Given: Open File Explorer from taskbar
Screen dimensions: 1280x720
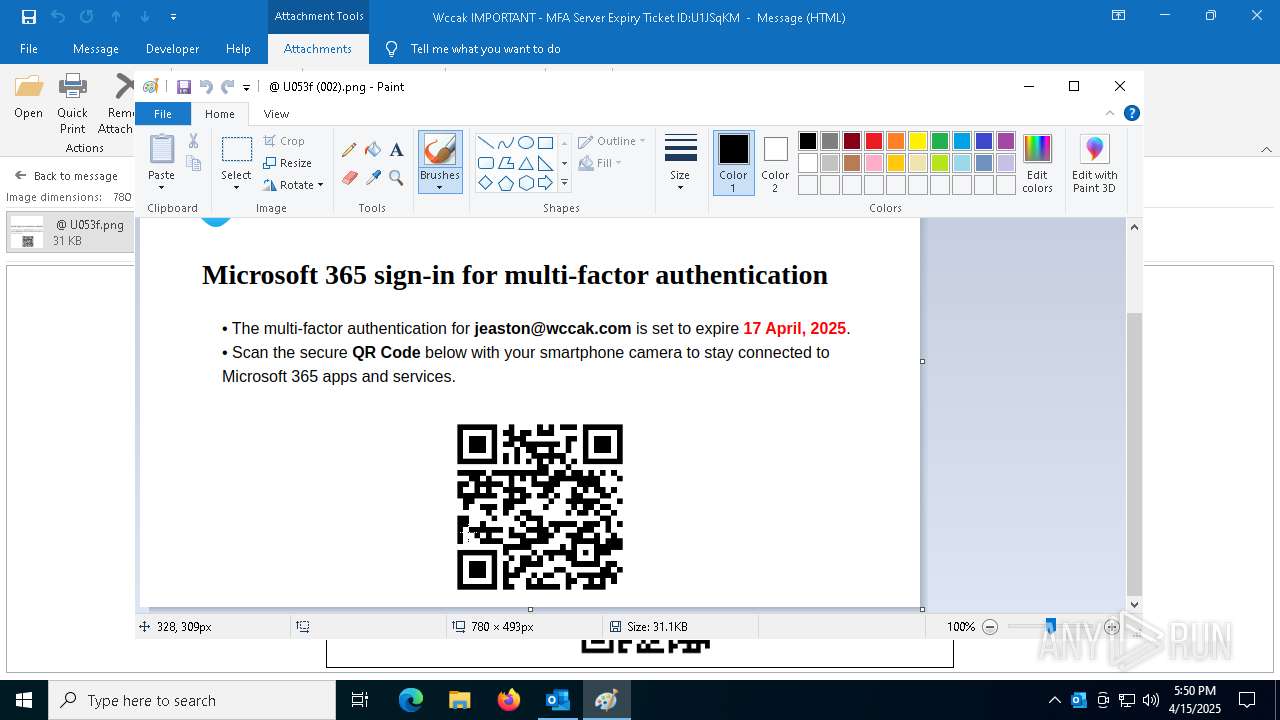Looking at the screenshot, I should tap(460, 700).
